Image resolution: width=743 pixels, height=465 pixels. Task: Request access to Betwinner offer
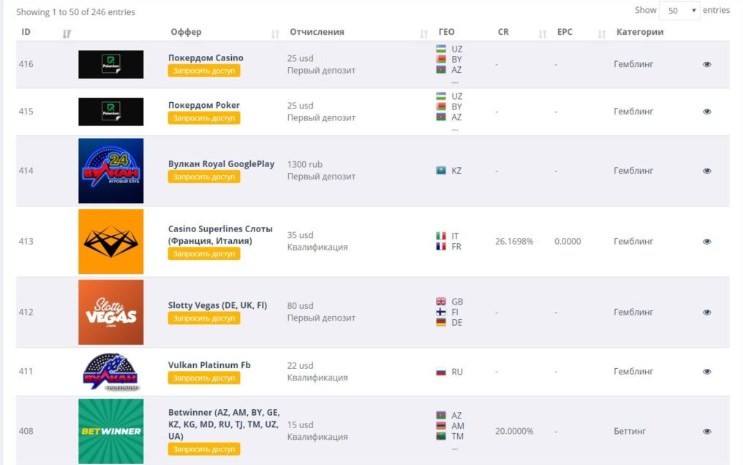[x=204, y=449]
